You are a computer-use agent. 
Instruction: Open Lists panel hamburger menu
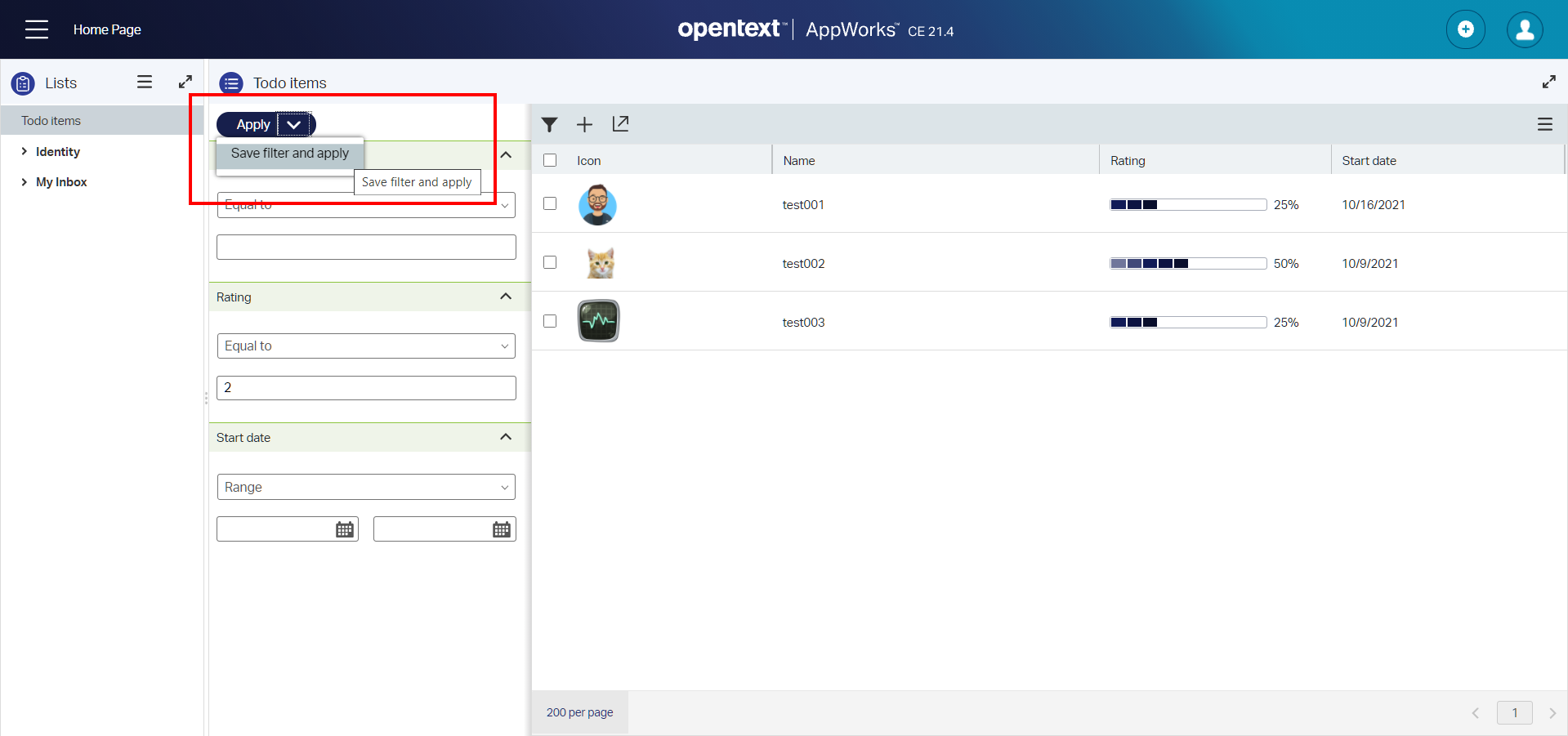[145, 82]
